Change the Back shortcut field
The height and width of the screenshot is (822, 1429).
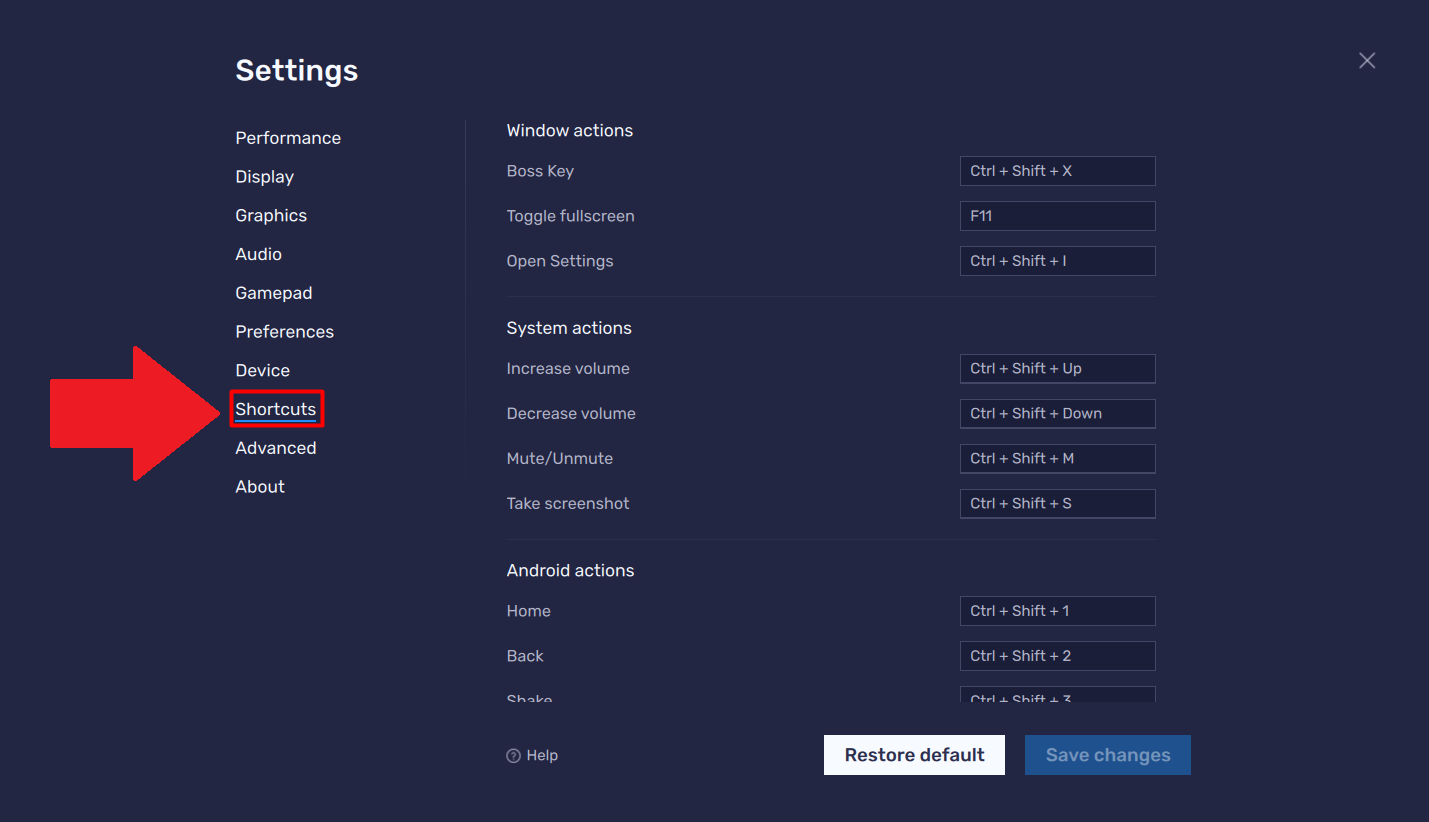(x=1057, y=656)
